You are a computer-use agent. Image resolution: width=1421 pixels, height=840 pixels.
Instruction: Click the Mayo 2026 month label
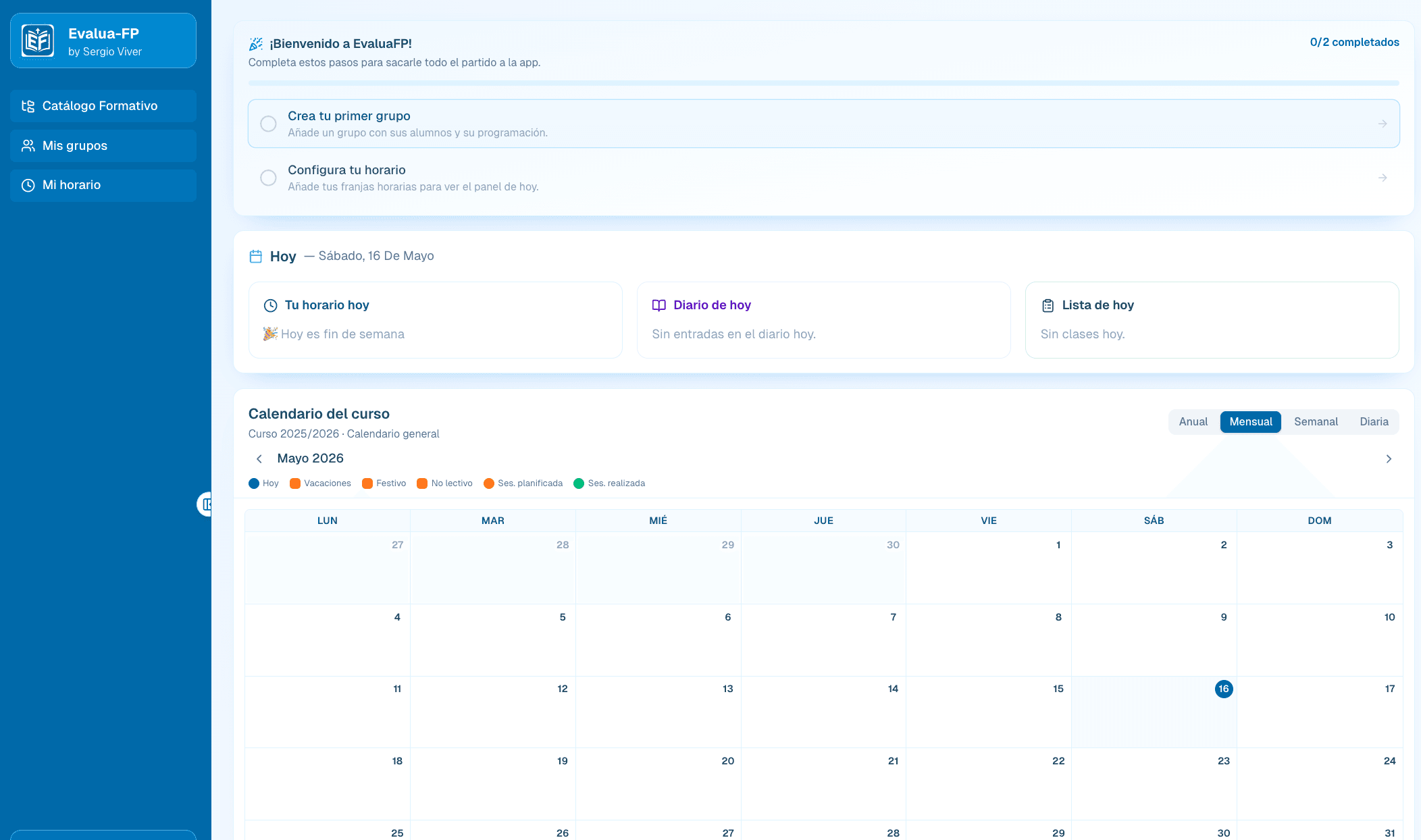(310, 458)
